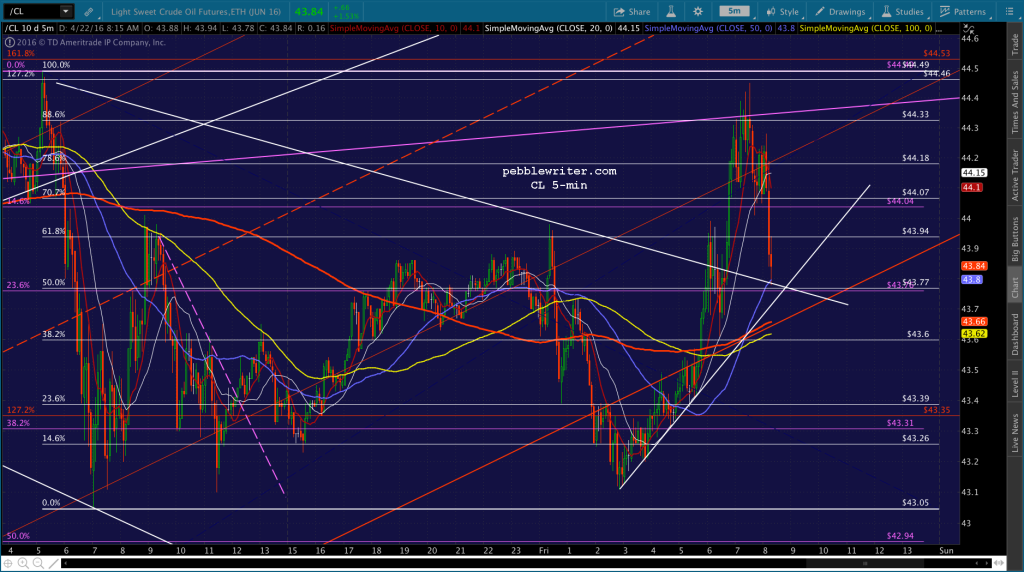Click the SimpleMovingAvg (CLOSE, 10, 0) label
Viewport: 1024px width, 572px height.
393,29
